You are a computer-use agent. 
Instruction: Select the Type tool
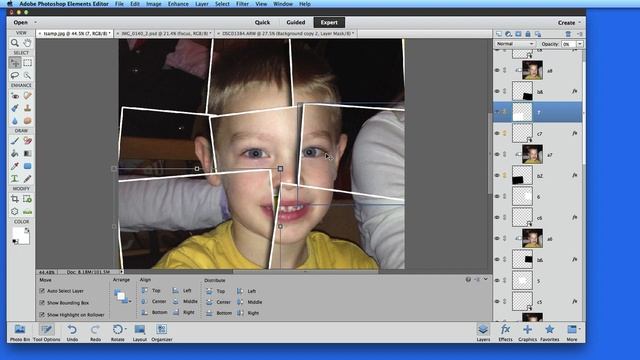click(15, 179)
